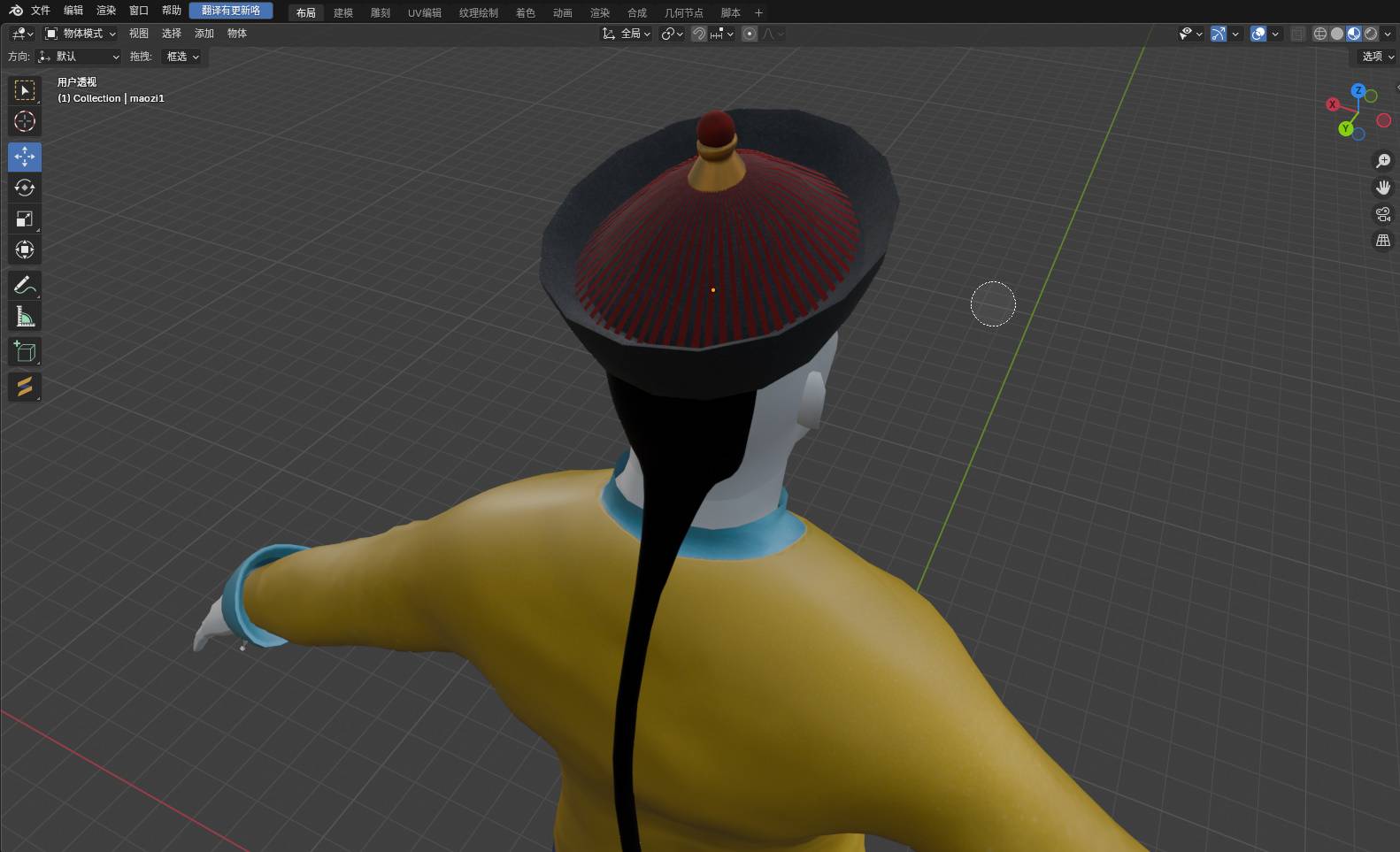Click the 翻译有更新咯 button
The image size is (1400, 852).
click(x=231, y=11)
